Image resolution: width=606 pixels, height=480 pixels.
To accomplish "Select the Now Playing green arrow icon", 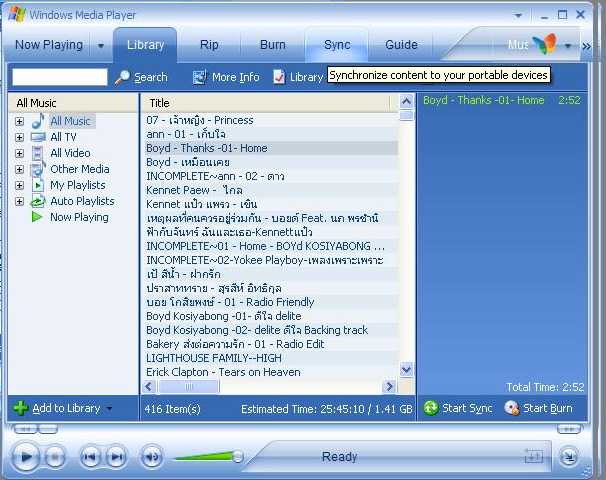I will [37, 217].
